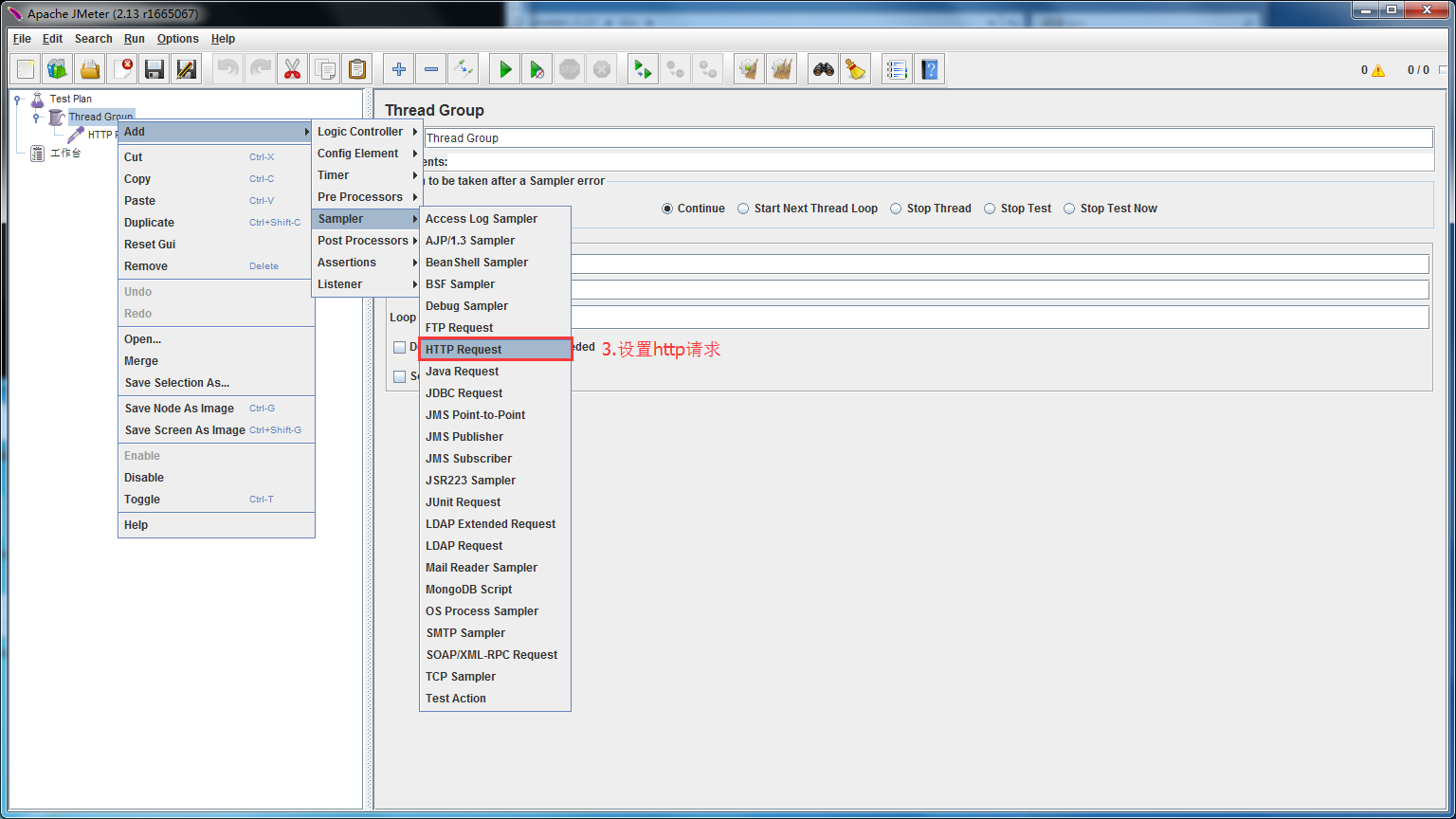Click the Paste clipboard toolbar icon
Screen dimensions: 1456x819
tap(357, 69)
